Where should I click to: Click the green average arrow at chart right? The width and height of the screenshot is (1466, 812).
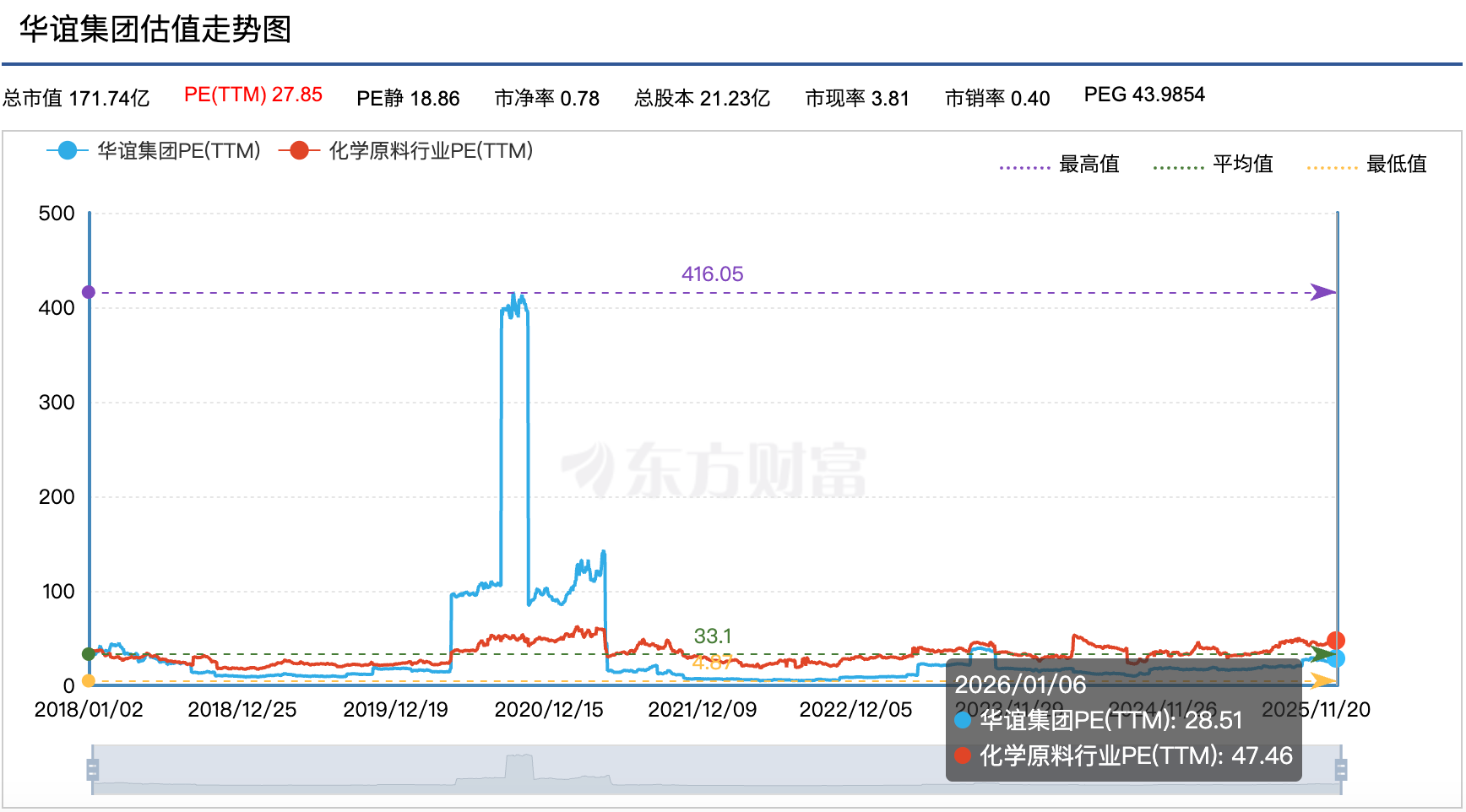[x=1322, y=654]
